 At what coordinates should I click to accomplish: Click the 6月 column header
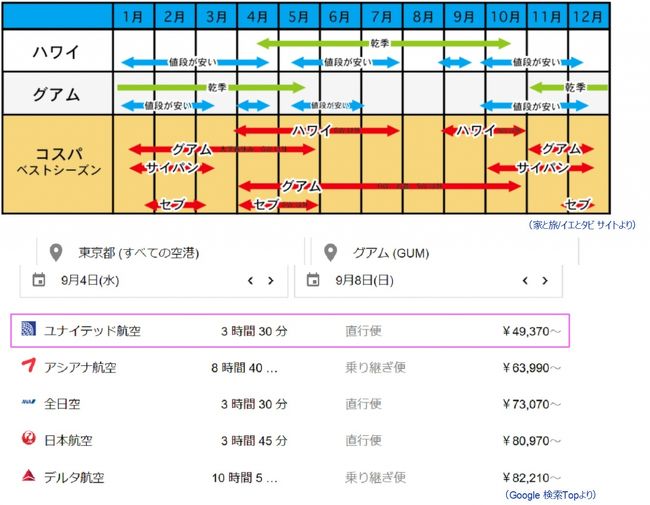click(x=340, y=17)
